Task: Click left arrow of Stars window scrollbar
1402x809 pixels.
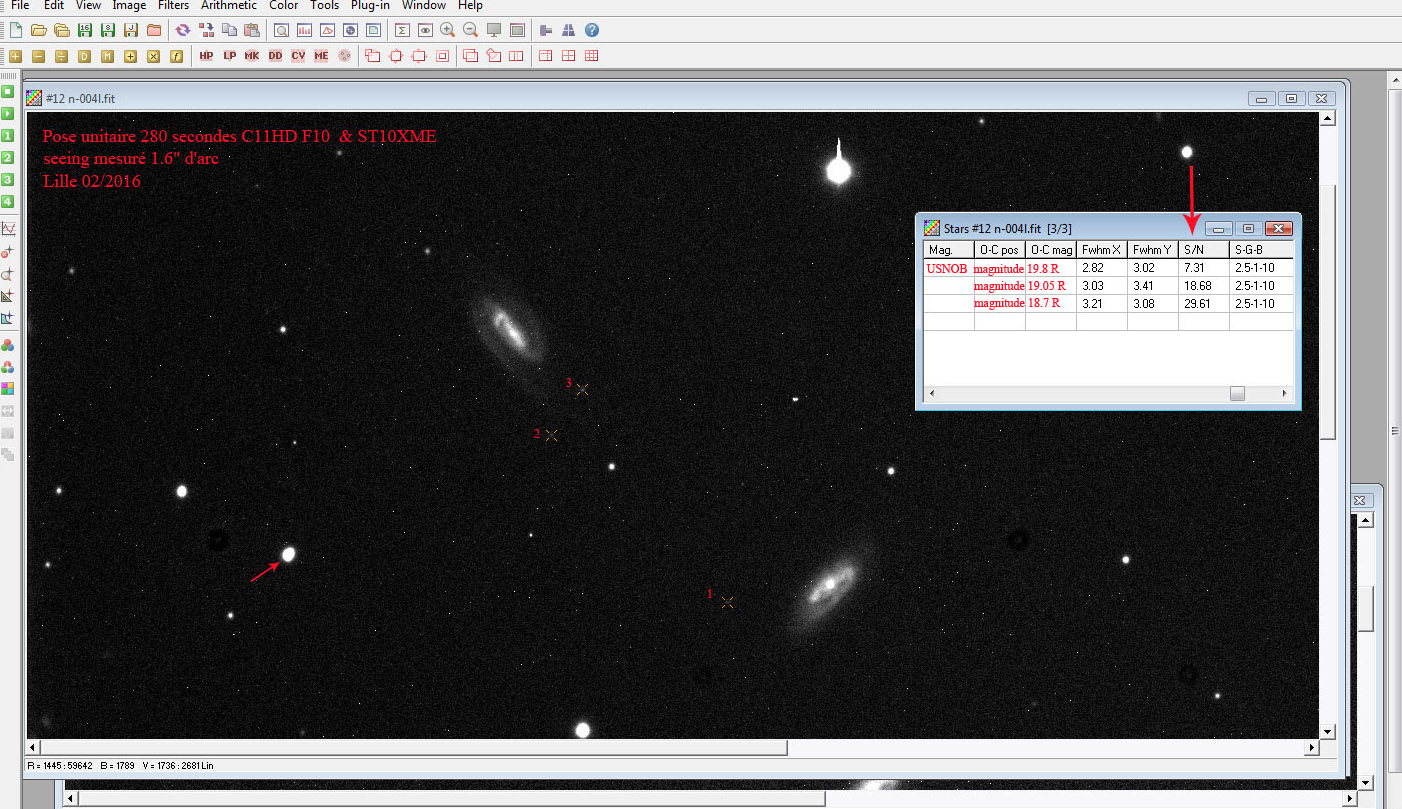Action: point(931,394)
